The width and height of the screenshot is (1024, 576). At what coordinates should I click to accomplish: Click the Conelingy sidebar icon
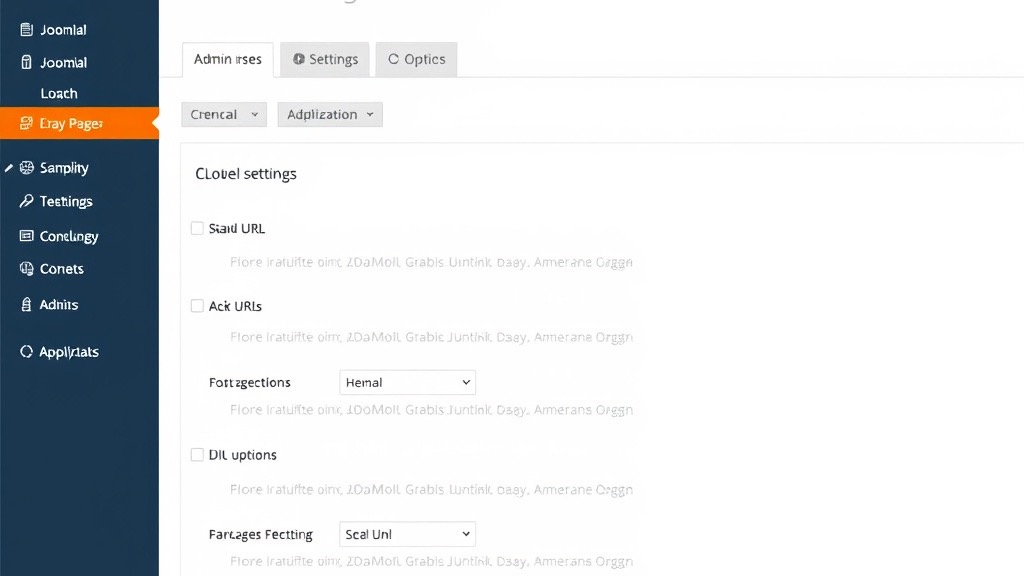(x=27, y=236)
